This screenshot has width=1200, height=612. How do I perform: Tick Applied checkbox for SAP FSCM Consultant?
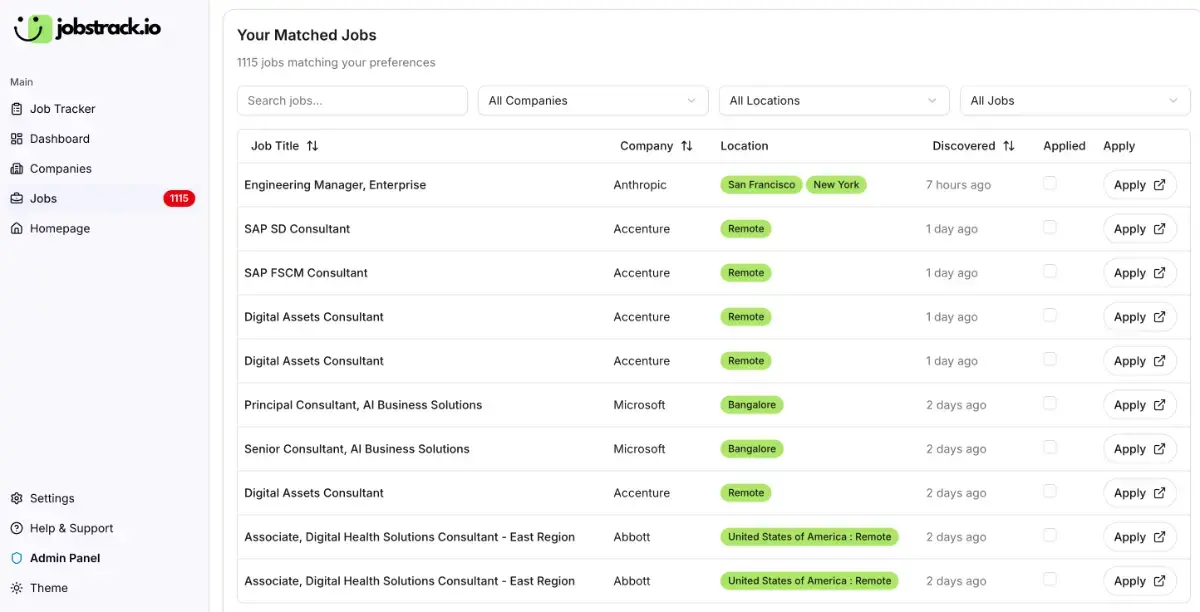pyautogui.click(x=1049, y=271)
